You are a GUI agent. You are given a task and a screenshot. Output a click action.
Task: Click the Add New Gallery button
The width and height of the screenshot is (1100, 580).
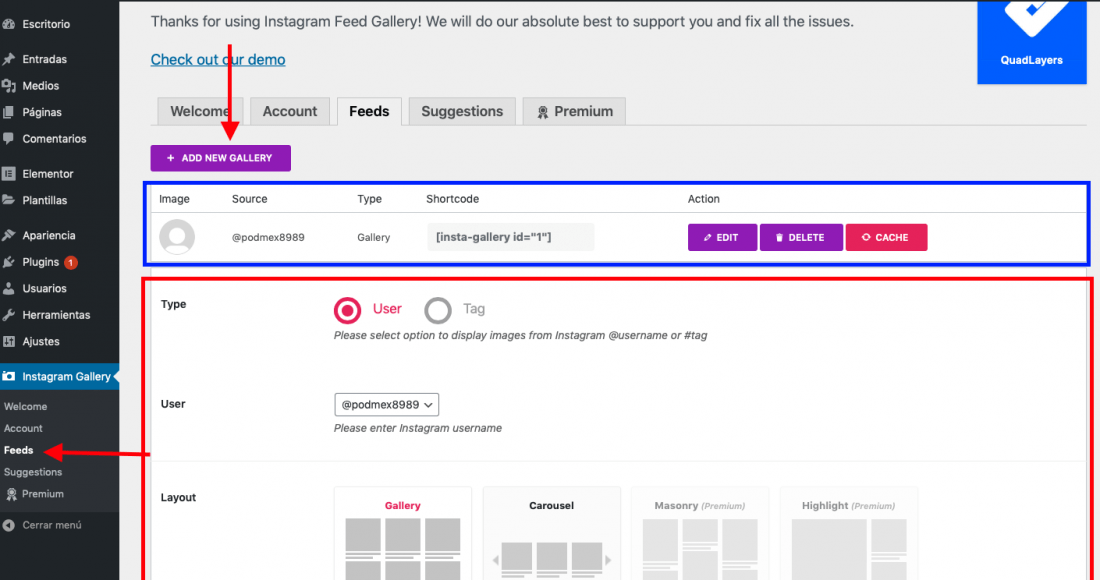220,159
